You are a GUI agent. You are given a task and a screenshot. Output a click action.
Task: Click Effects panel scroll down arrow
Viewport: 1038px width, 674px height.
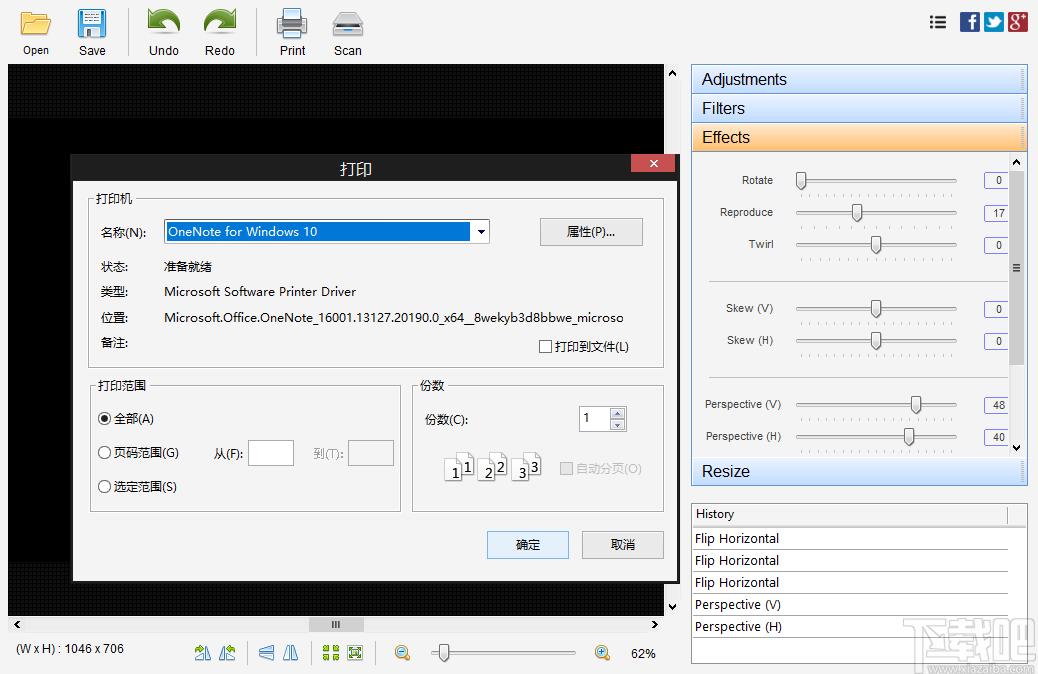(1017, 448)
